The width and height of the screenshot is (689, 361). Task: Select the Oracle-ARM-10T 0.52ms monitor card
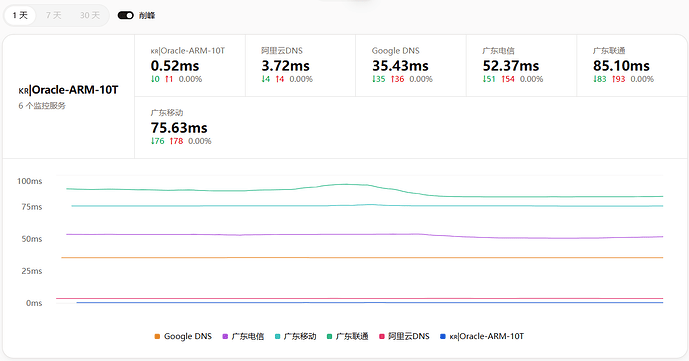click(190, 65)
